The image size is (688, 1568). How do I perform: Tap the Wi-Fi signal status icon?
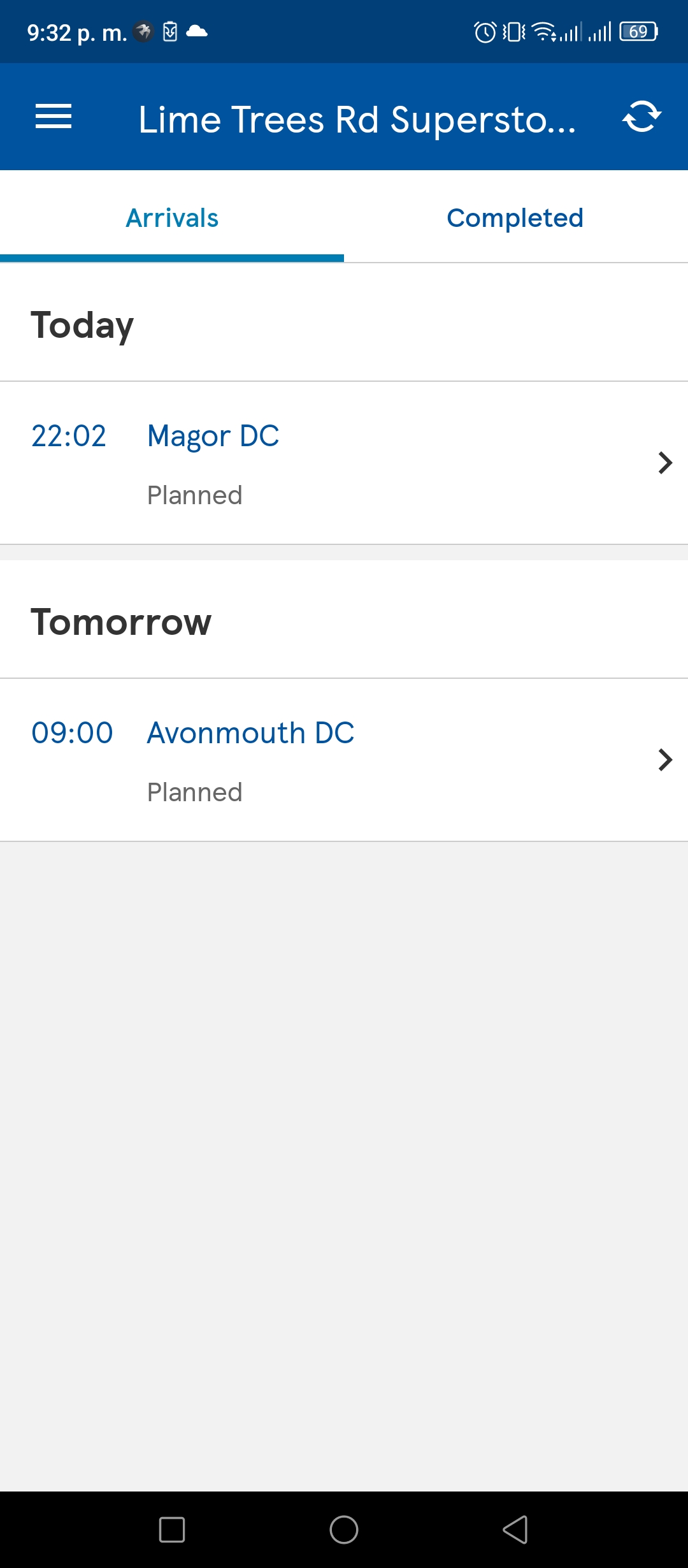point(543,31)
